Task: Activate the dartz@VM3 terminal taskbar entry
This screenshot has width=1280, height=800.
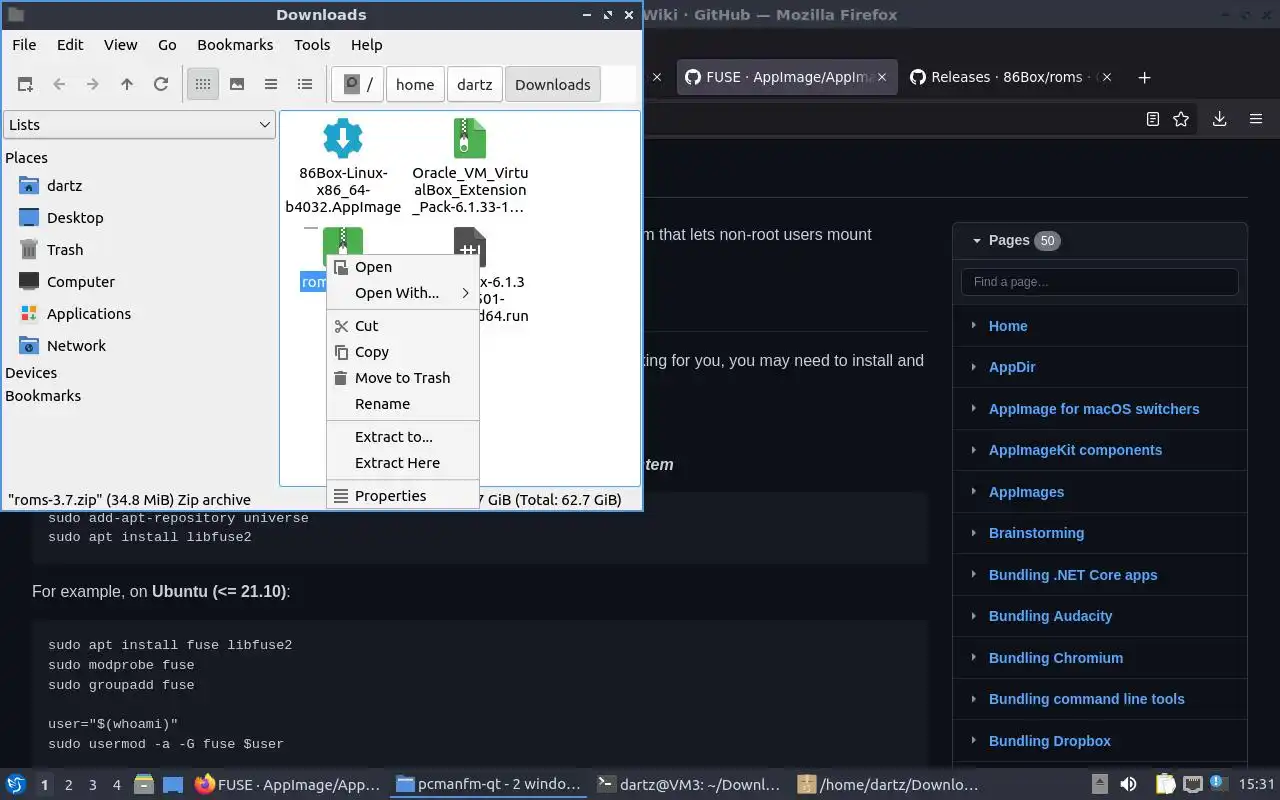Action: 689,785
